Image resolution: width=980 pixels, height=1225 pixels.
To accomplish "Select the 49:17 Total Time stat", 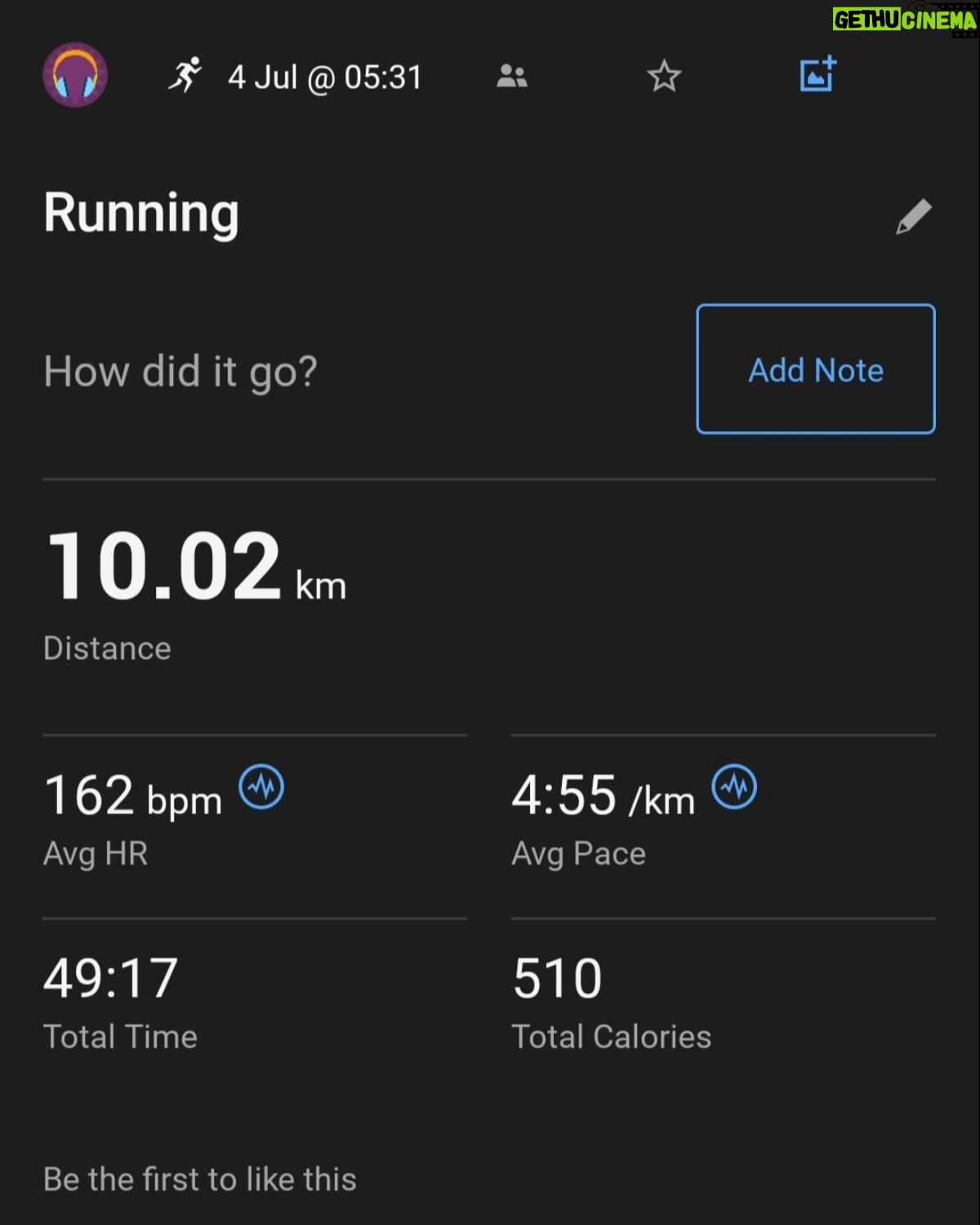I will (120, 1003).
